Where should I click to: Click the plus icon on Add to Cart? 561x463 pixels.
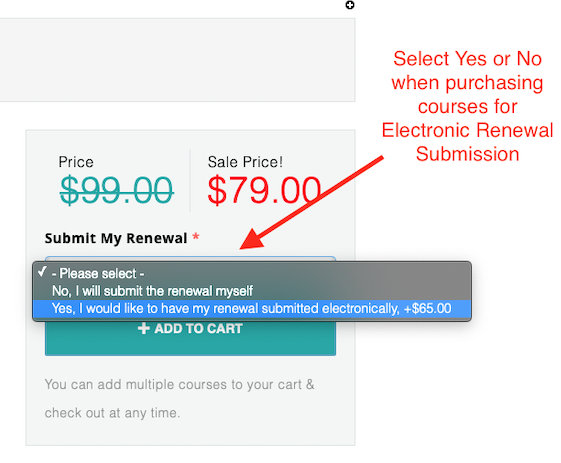pyautogui.click(x=143, y=328)
